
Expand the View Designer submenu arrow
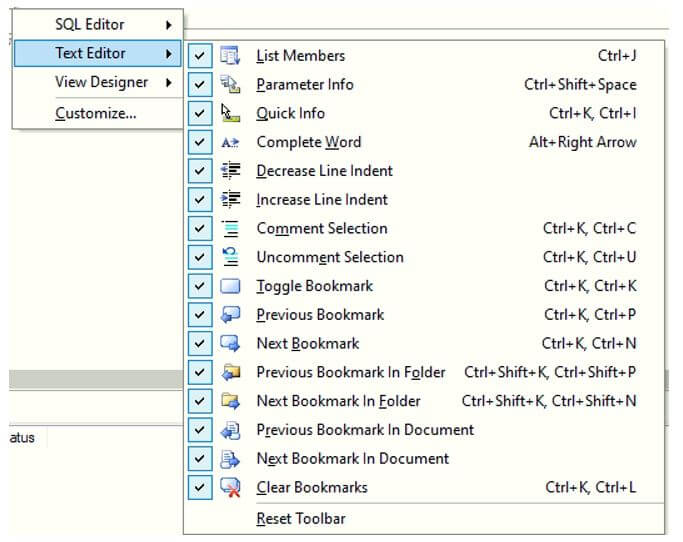(x=167, y=82)
